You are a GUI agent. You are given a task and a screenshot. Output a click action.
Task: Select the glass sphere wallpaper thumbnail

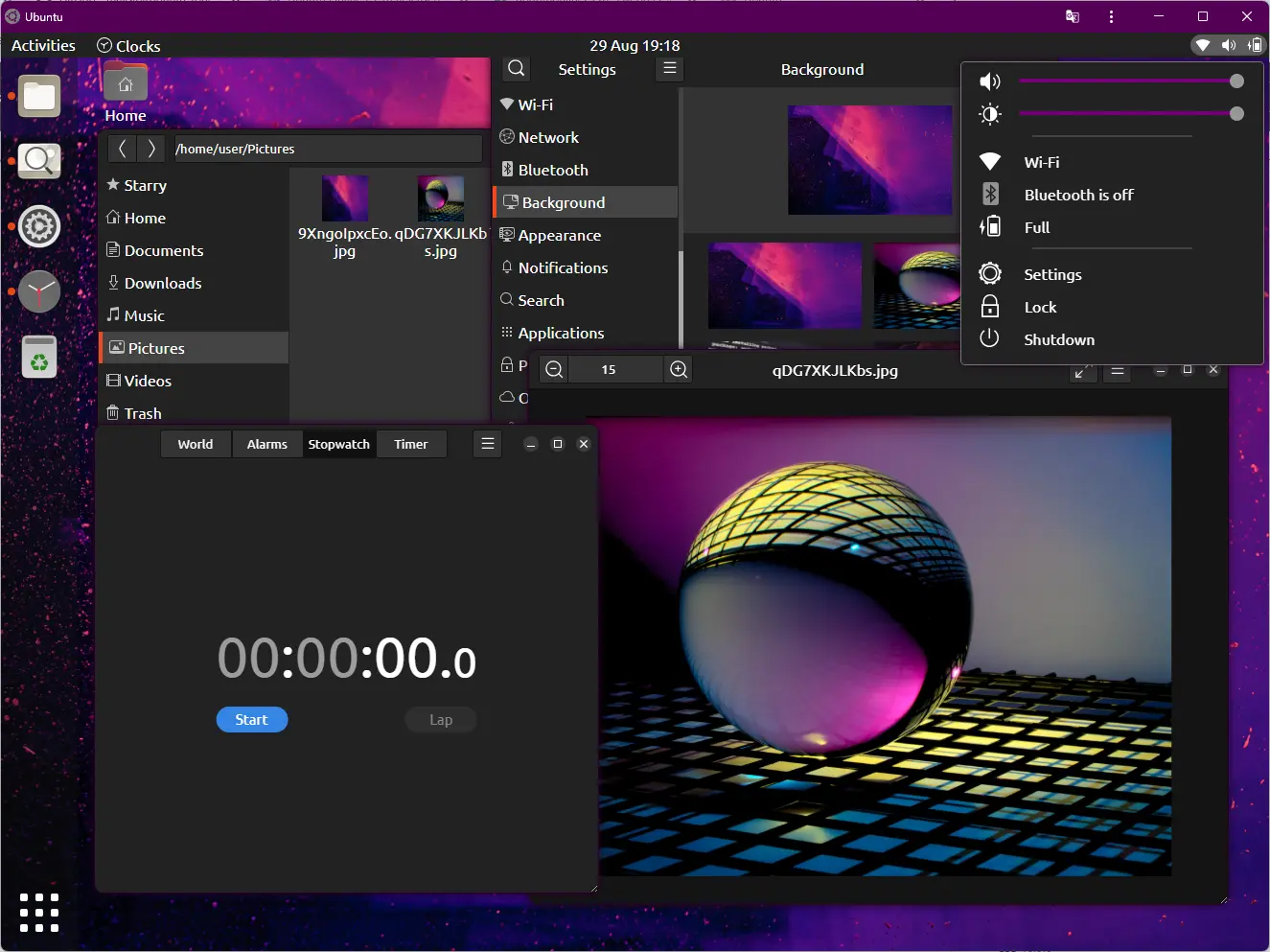916,286
